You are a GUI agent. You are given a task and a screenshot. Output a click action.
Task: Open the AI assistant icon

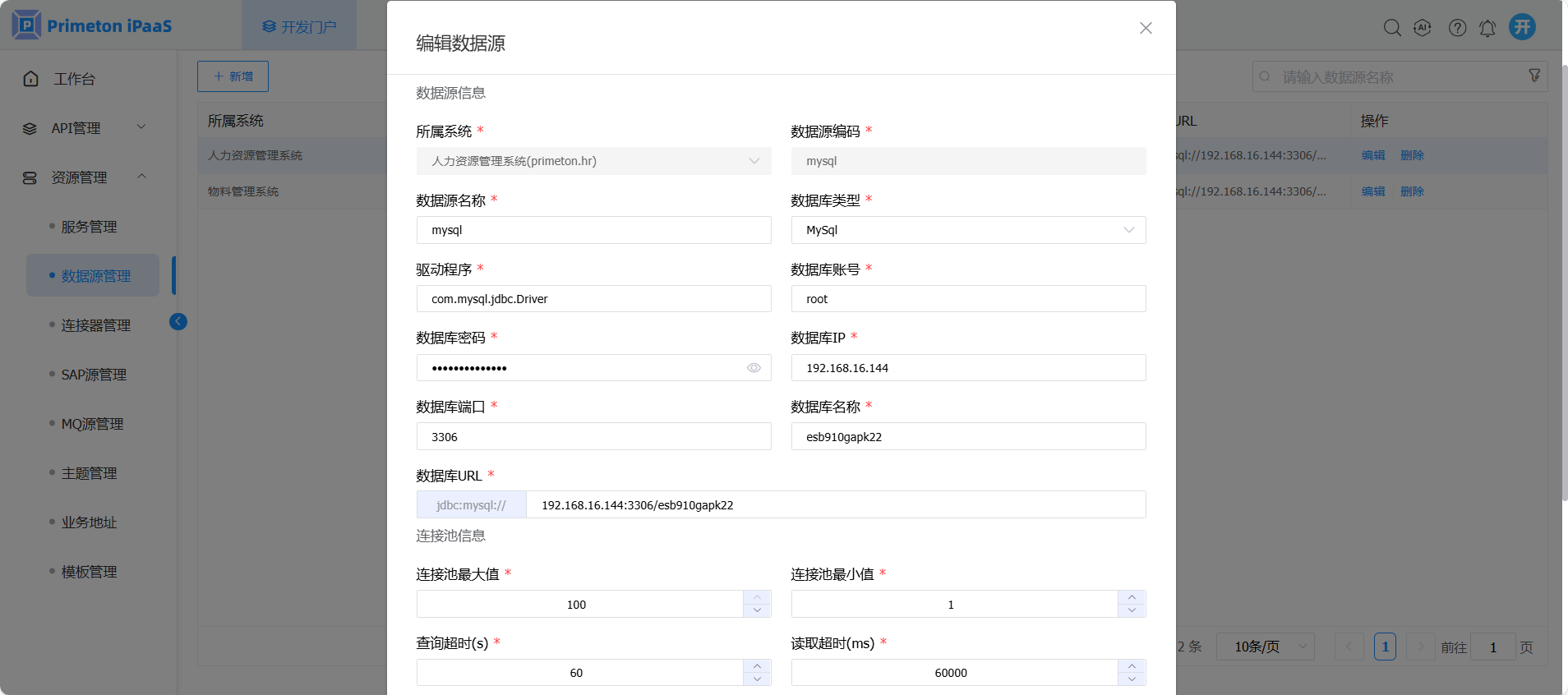coord(1423,28)
